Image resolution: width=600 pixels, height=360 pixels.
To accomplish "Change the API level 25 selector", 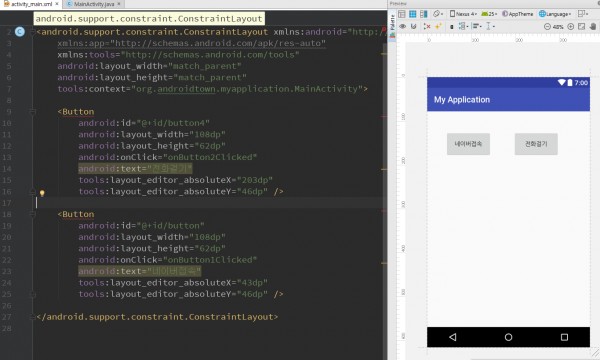I will click(x=489, y=14).
